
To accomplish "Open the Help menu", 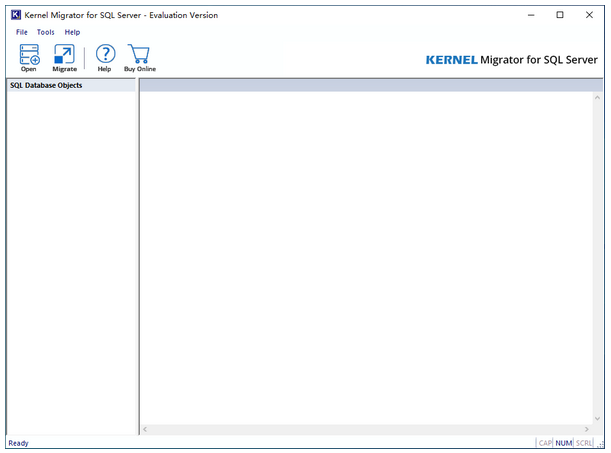I will pos(72,32).
